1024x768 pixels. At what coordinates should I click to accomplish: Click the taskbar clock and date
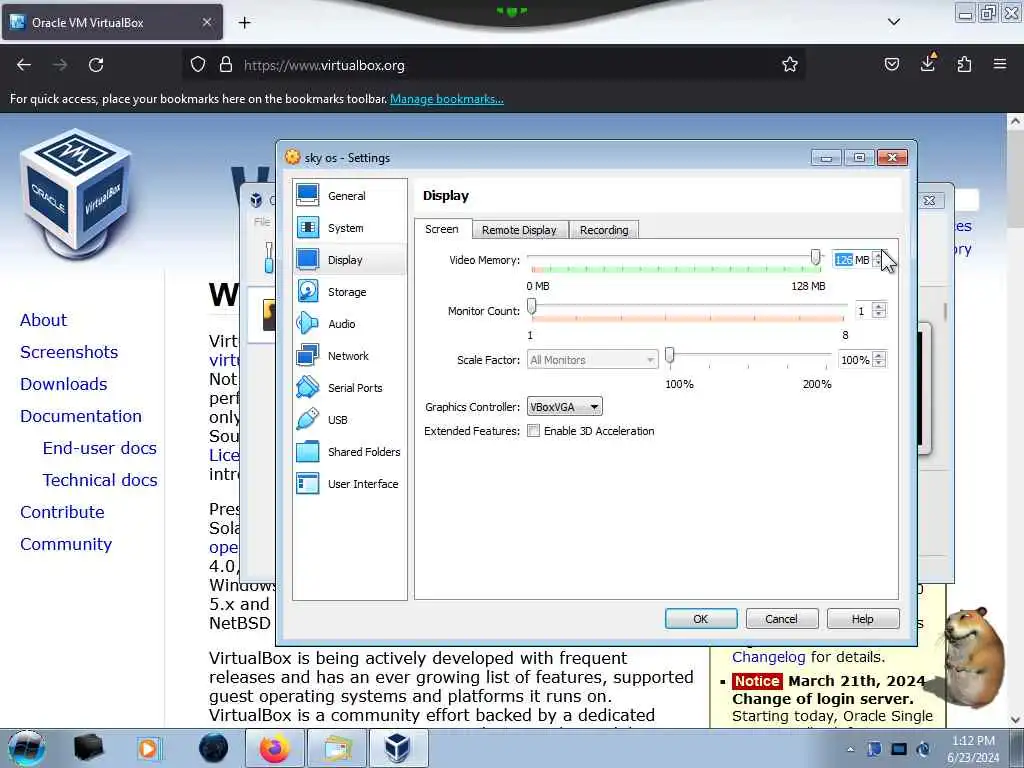[x=973, y=749]
